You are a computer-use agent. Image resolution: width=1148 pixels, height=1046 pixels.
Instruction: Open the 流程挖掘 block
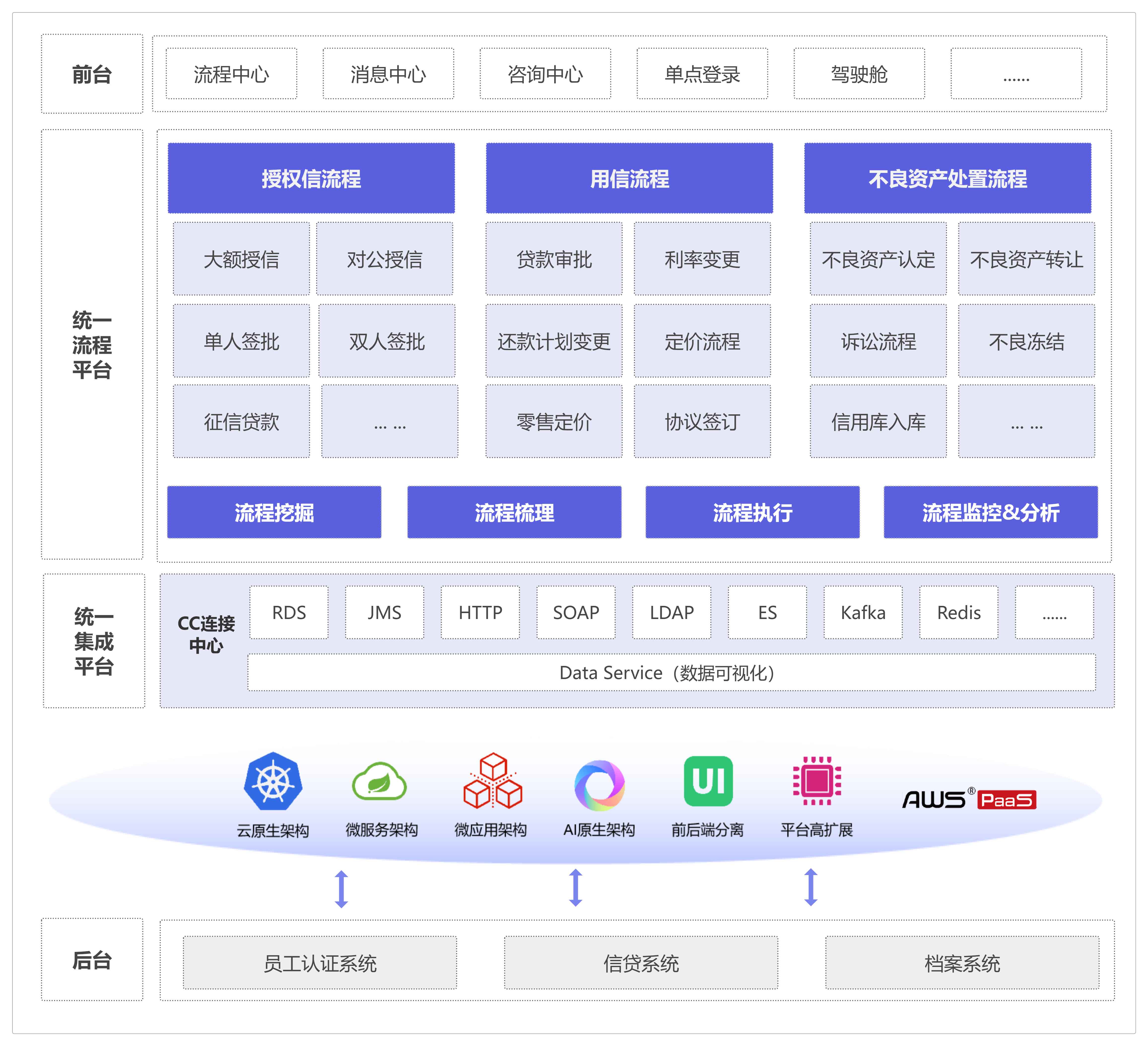tap(274, 512)
